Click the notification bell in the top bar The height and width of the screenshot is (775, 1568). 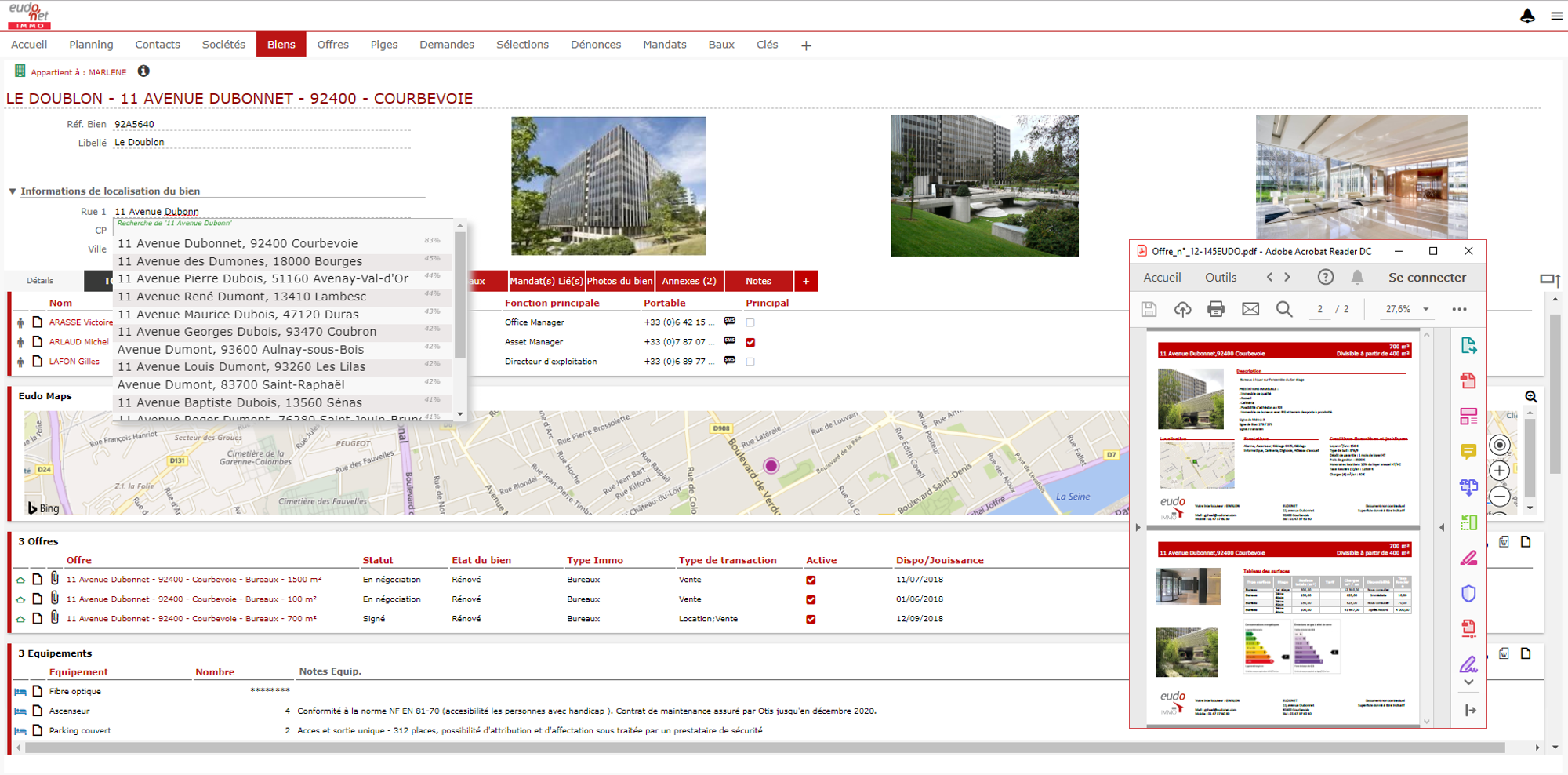coord(1527,16)
